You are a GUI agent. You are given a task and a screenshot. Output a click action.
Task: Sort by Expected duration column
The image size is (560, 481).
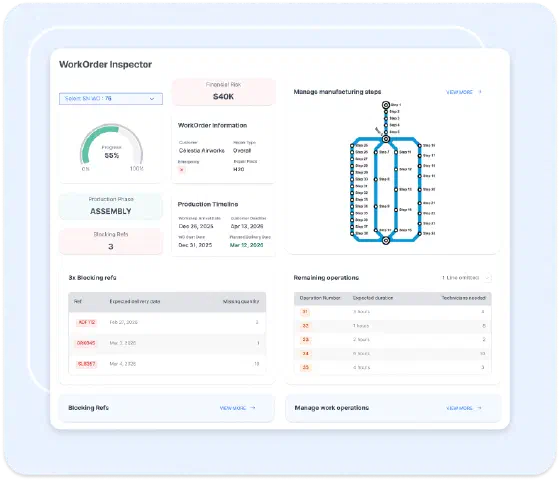click(373, 298)
